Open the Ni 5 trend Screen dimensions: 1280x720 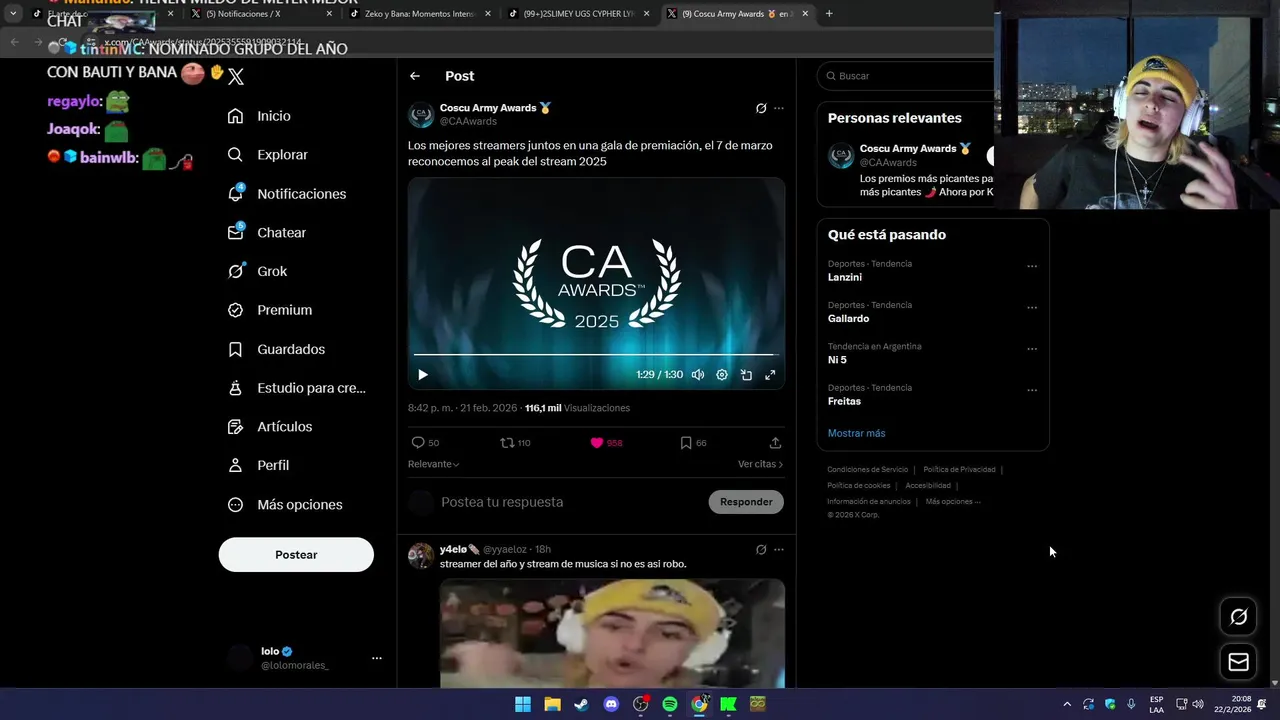pos(837,360)
